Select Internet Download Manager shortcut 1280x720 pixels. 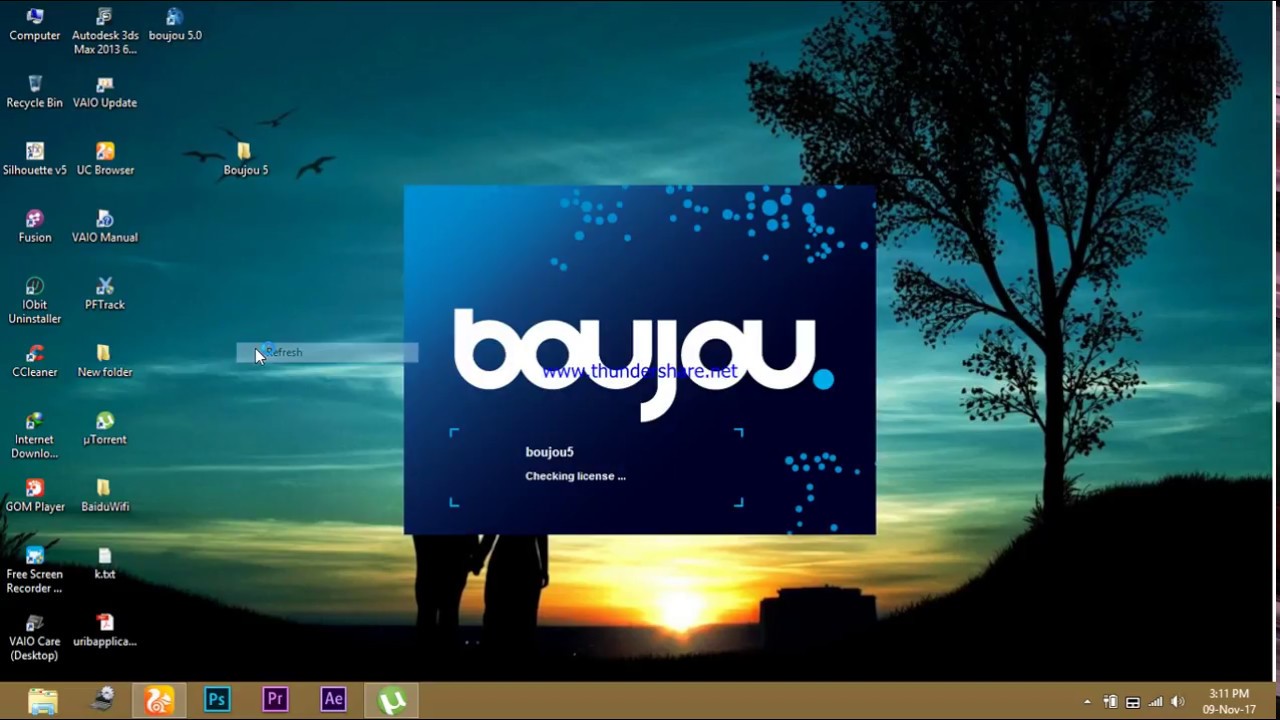coord(35,435)
